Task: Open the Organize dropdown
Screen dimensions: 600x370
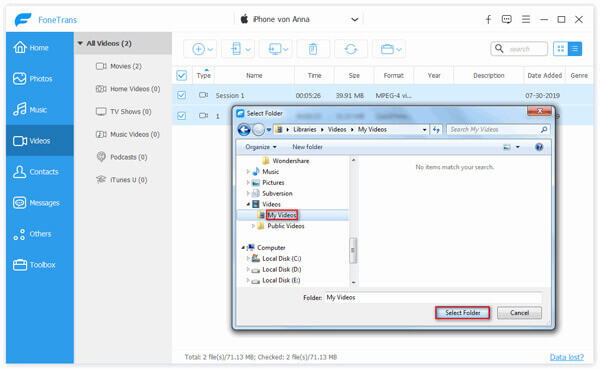Action: coord(261,147)
